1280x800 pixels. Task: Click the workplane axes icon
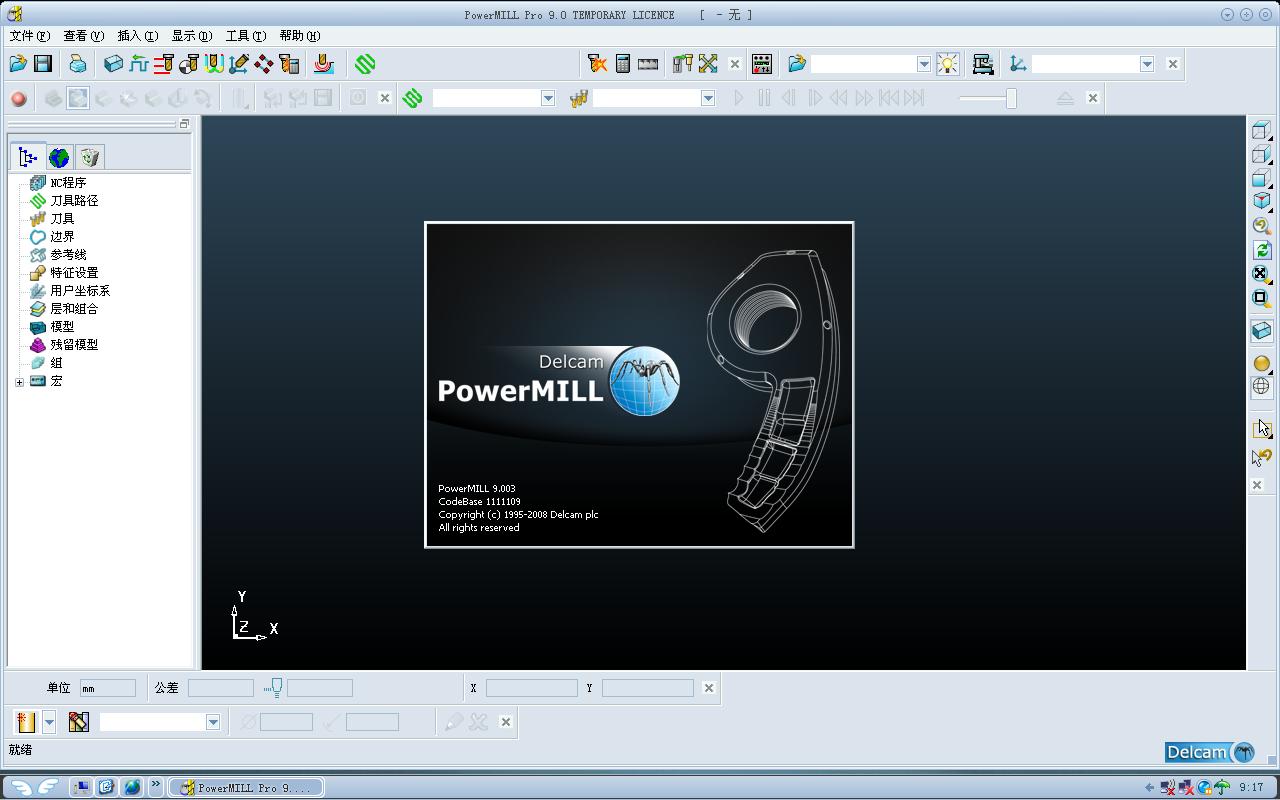click(x=1018, y=64)
